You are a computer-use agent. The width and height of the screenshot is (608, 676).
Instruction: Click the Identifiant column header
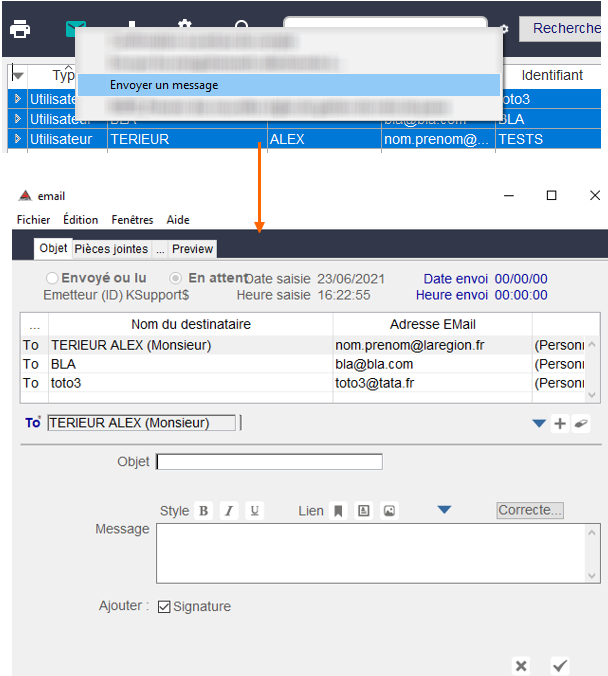point(552,75)
